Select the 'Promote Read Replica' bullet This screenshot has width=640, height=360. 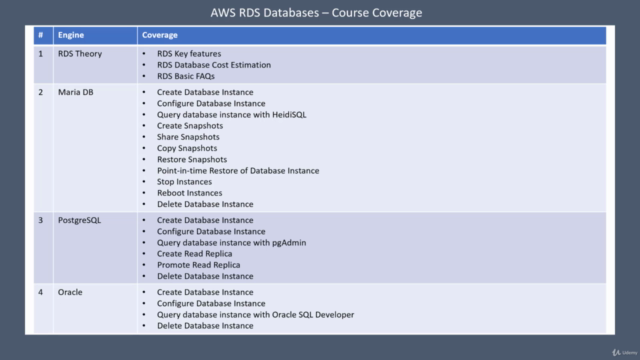[x=198, y=265]
